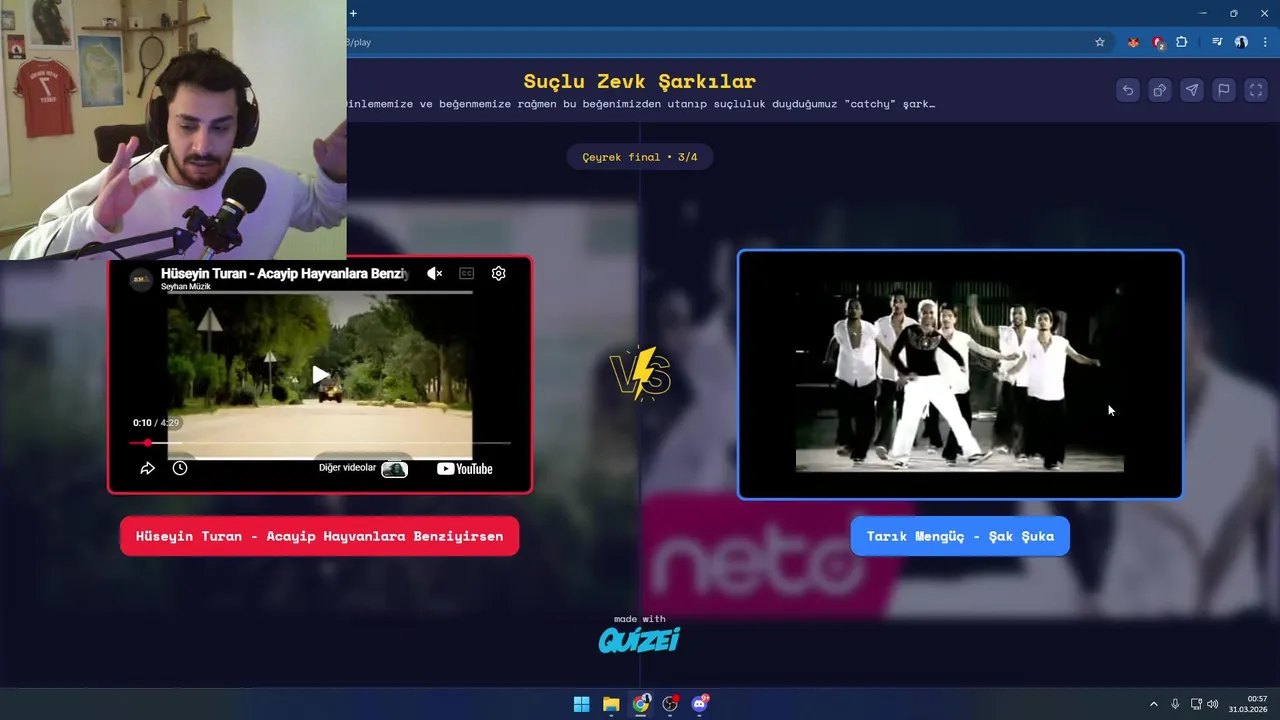Click the flag report button
The width and height of the screenshot is (1280, 720).
pyautogui.click(x=1224, y=90)
